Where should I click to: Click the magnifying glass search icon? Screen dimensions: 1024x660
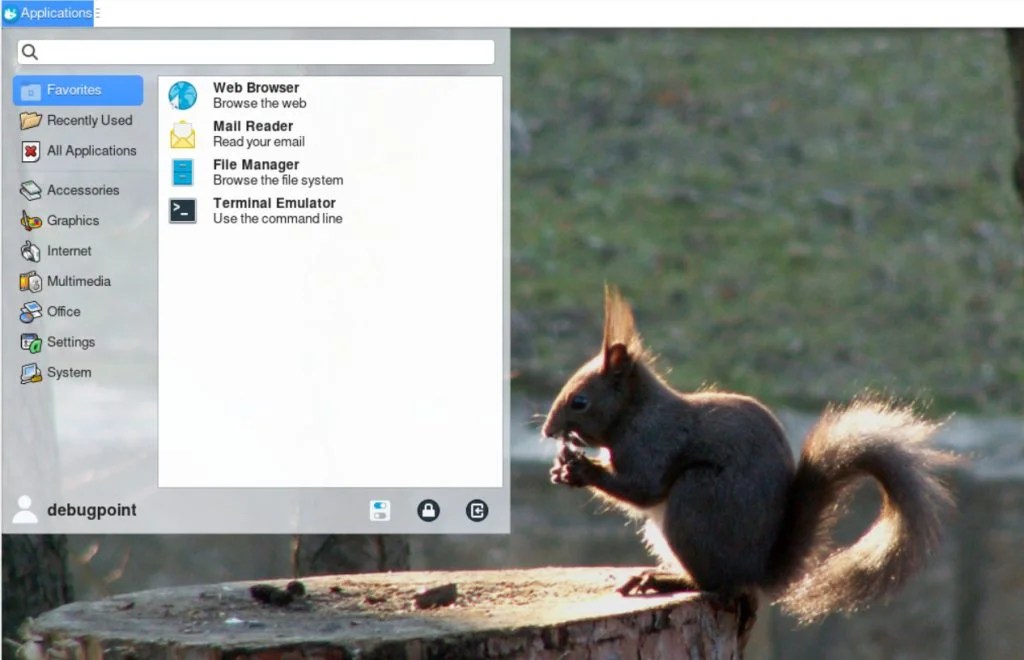click(x=29, y=51)
